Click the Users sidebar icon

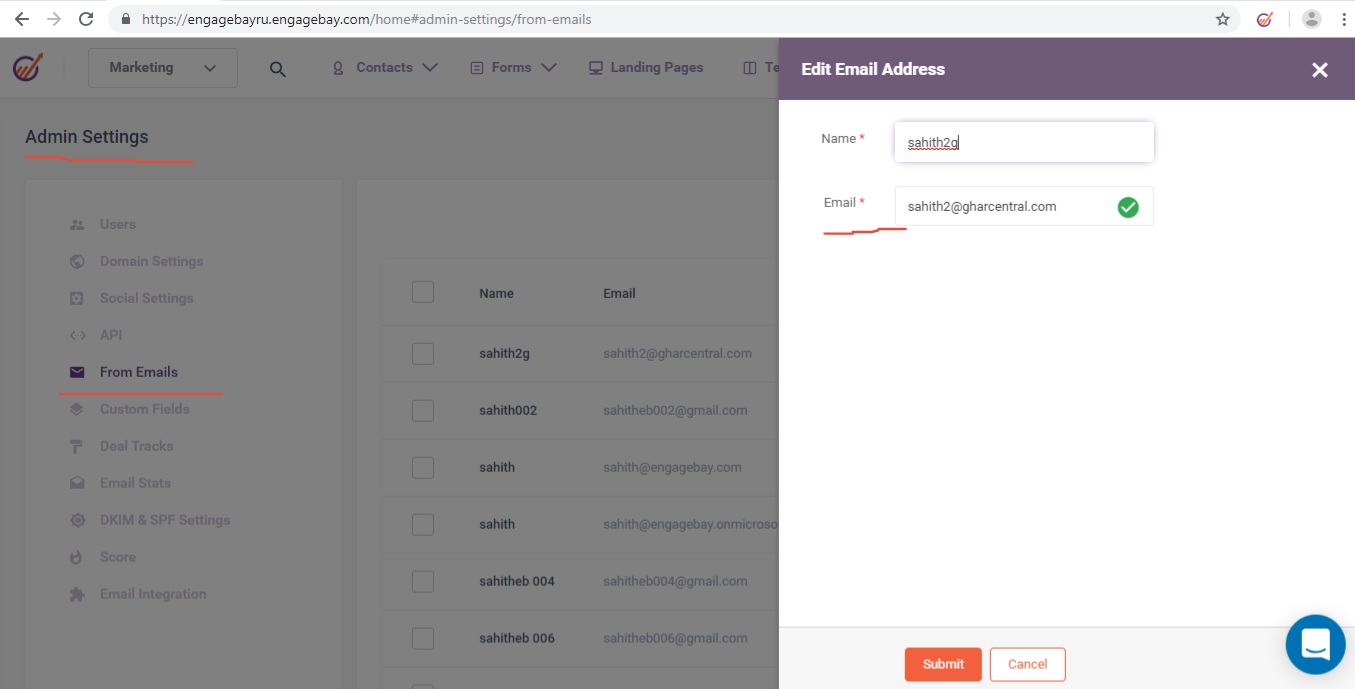77,225
